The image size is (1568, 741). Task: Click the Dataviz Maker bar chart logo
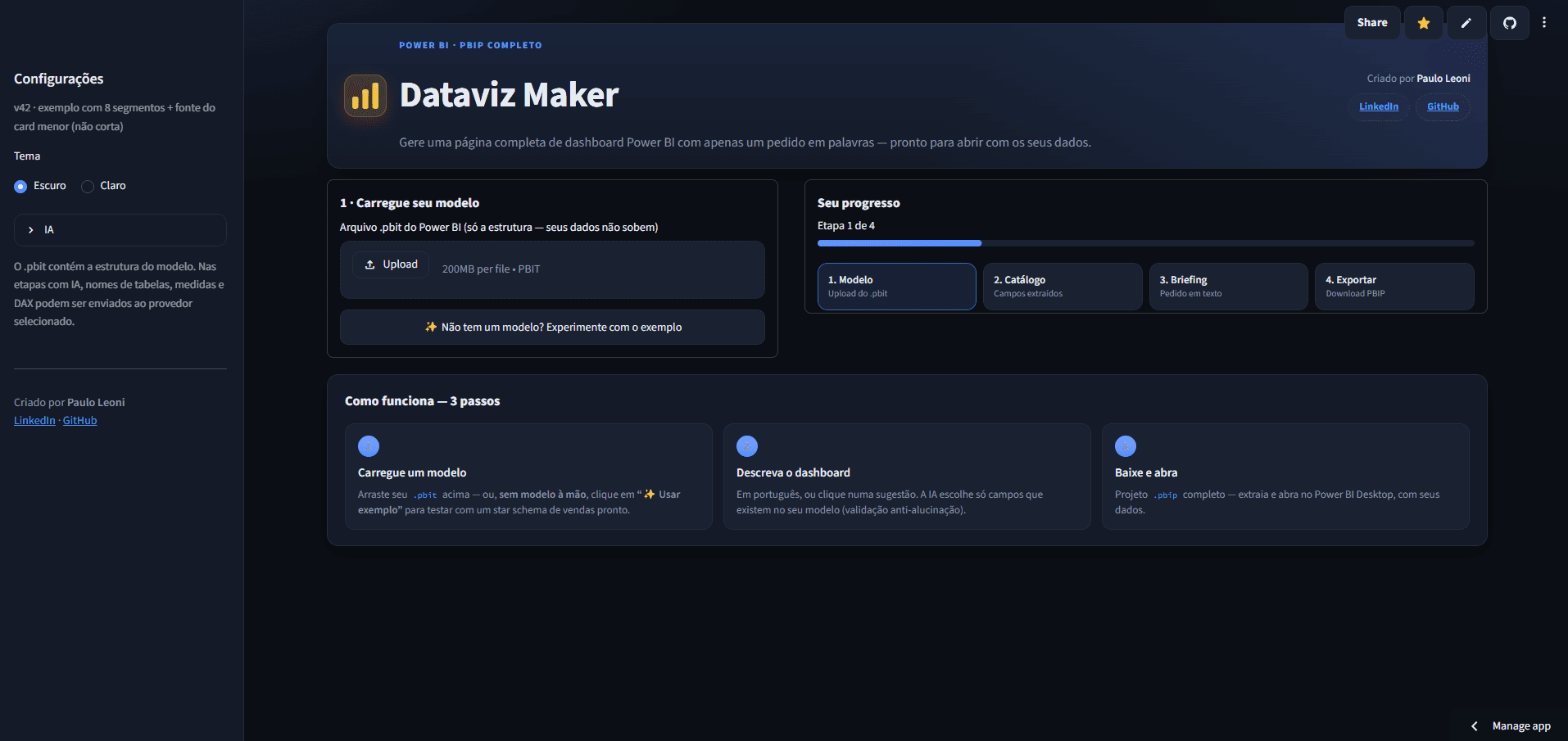pyautogui.click(x=365, y=96)
